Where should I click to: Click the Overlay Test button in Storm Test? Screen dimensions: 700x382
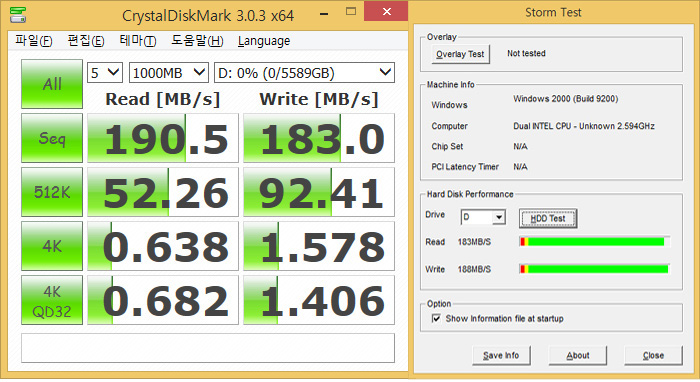[x=460, y=54]
